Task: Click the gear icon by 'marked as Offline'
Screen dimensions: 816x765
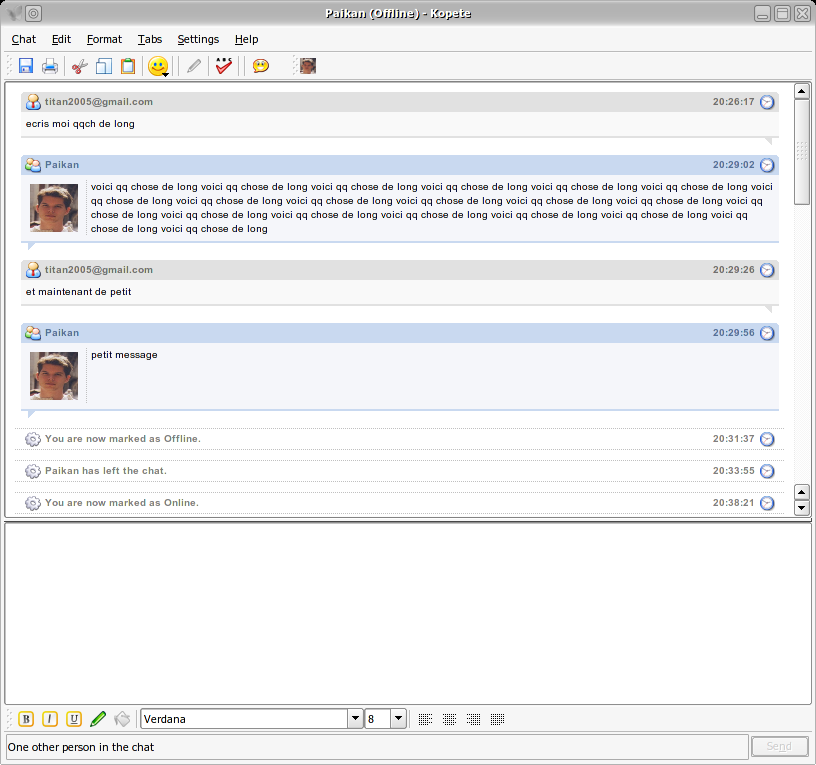Action: 33,439
